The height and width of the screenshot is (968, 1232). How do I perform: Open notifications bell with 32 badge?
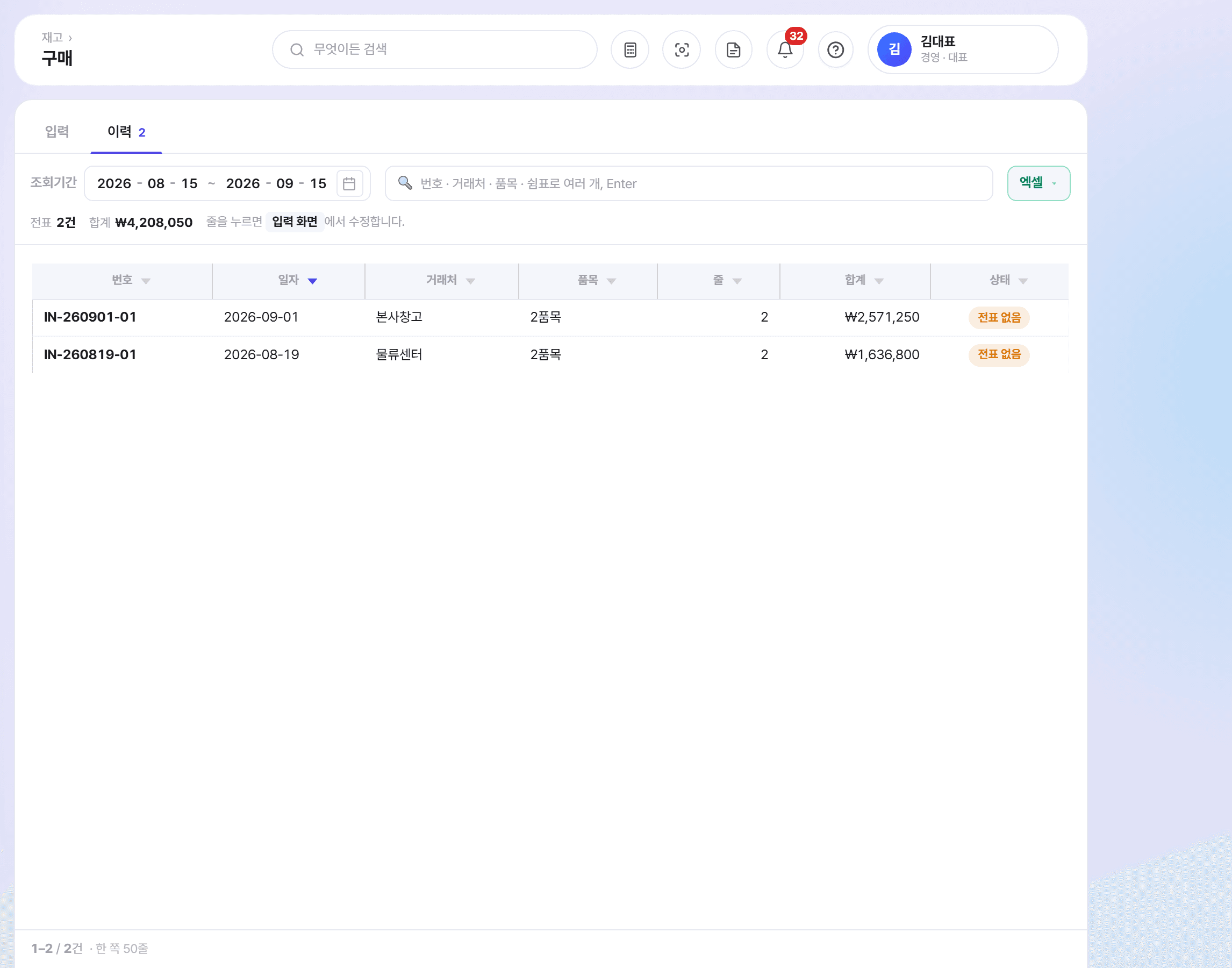tap(785, 50)
